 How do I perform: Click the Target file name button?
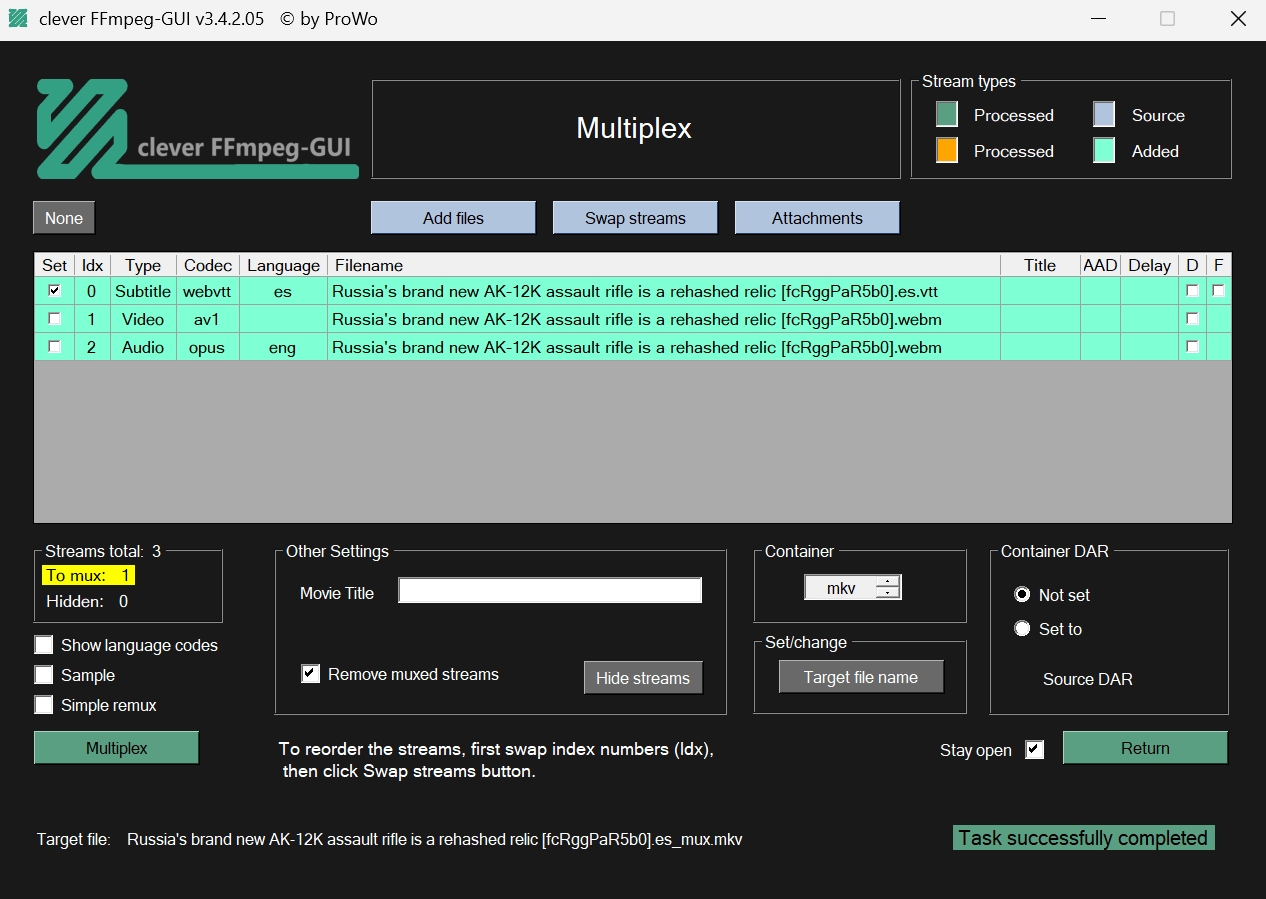tap(861, 677)
